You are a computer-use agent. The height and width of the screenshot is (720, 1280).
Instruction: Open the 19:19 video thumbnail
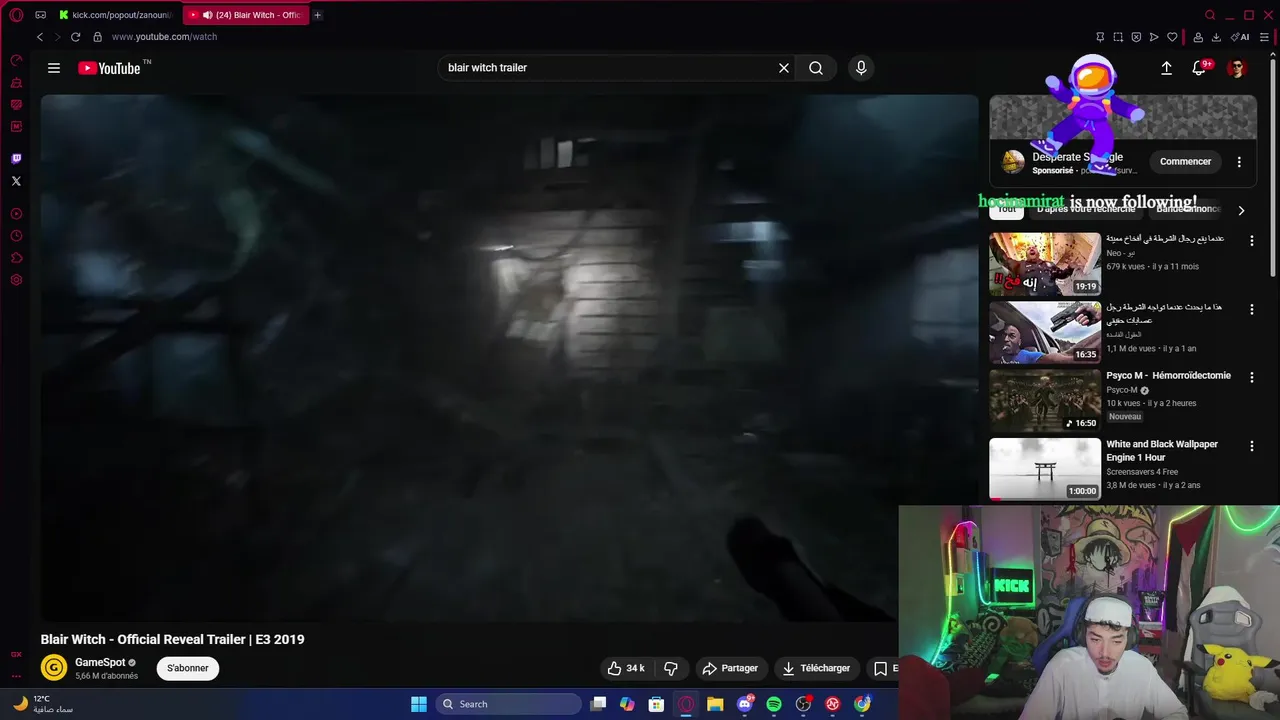pos(1045,264)
